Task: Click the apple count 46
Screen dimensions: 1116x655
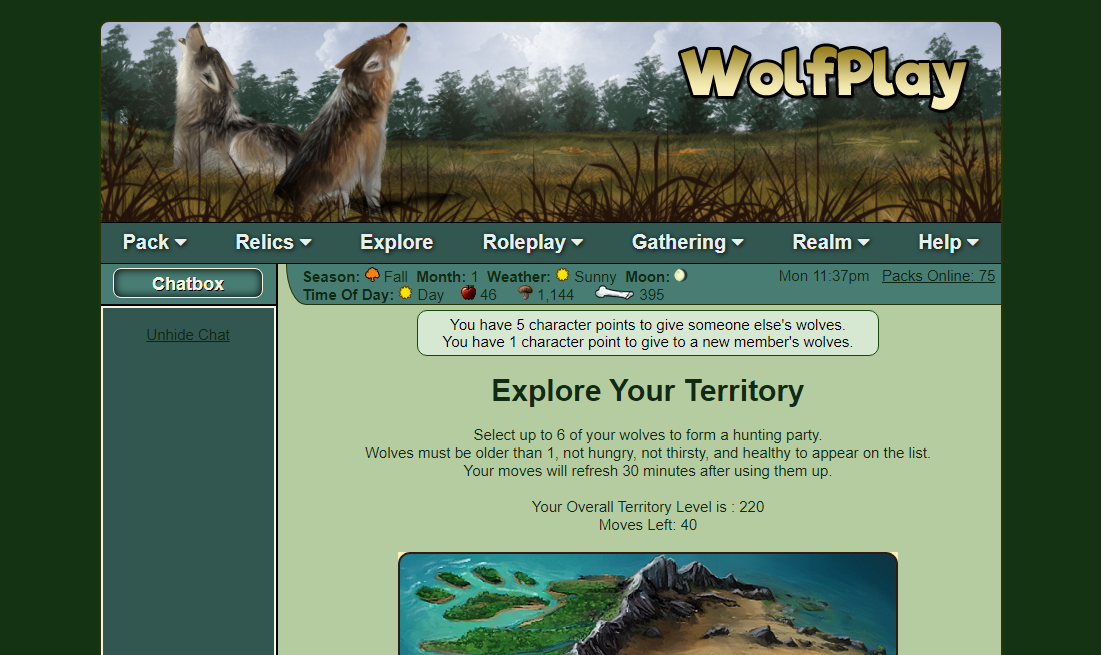Action: coord(488,294)
